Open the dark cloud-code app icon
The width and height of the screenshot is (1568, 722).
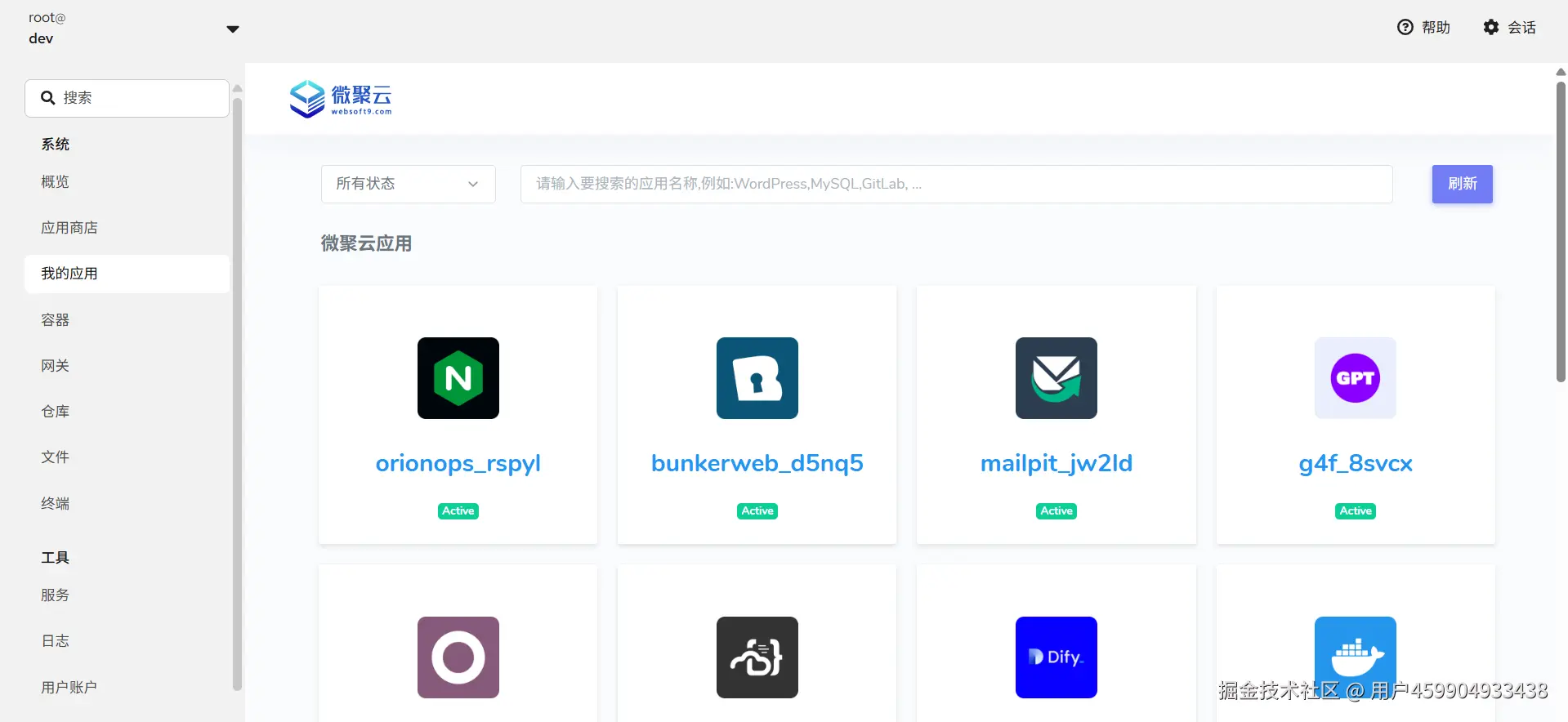coord(757,657)
